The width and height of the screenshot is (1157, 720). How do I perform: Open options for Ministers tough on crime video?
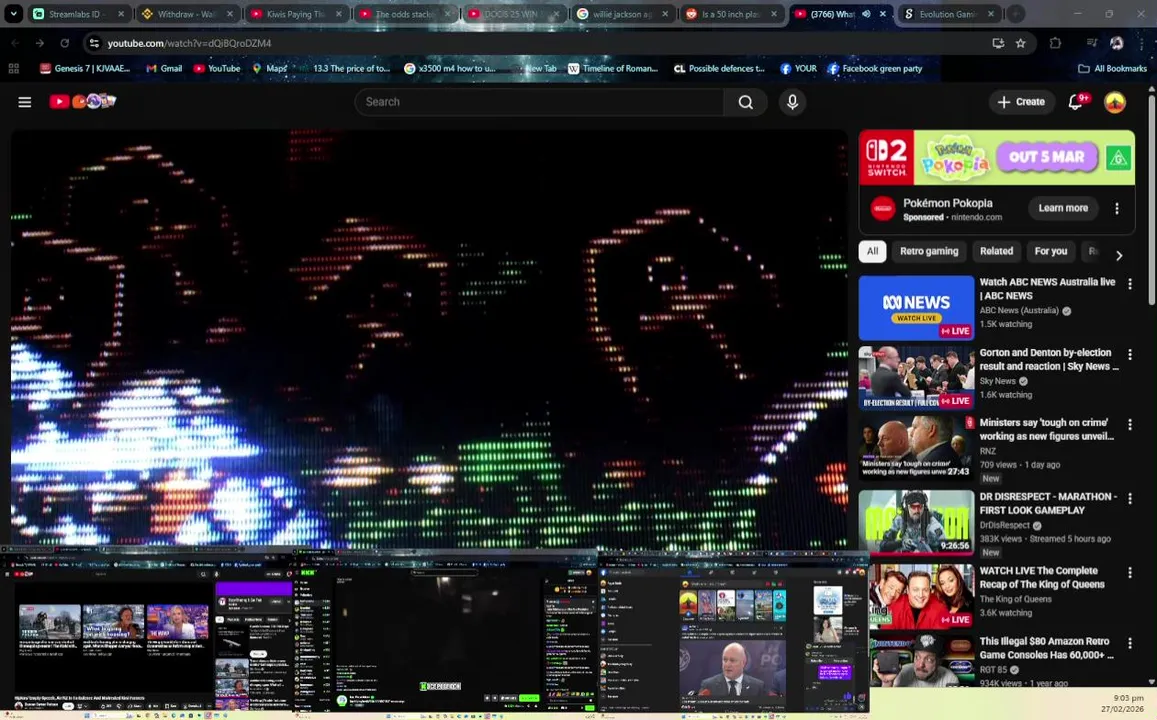(1129, 425)
